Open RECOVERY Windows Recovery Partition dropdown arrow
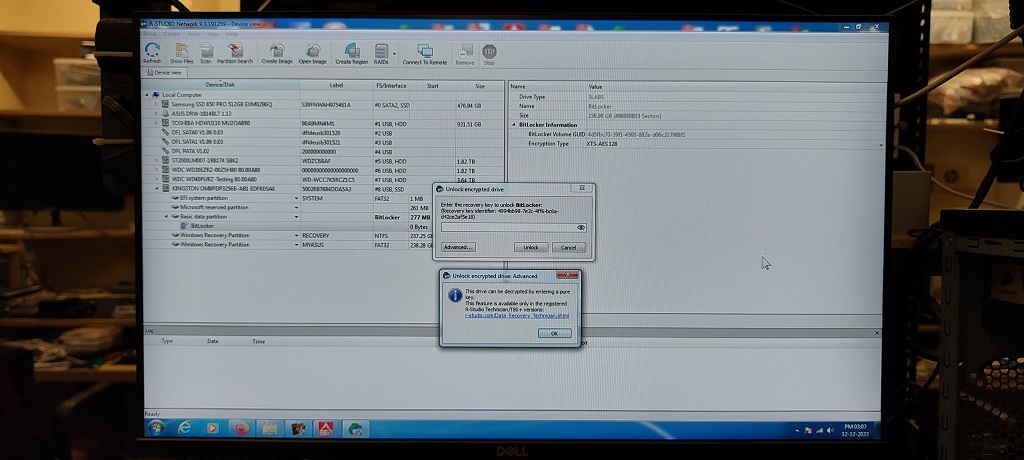The image size is (1024, 460). pyautogui.click(x=296, y=235)
